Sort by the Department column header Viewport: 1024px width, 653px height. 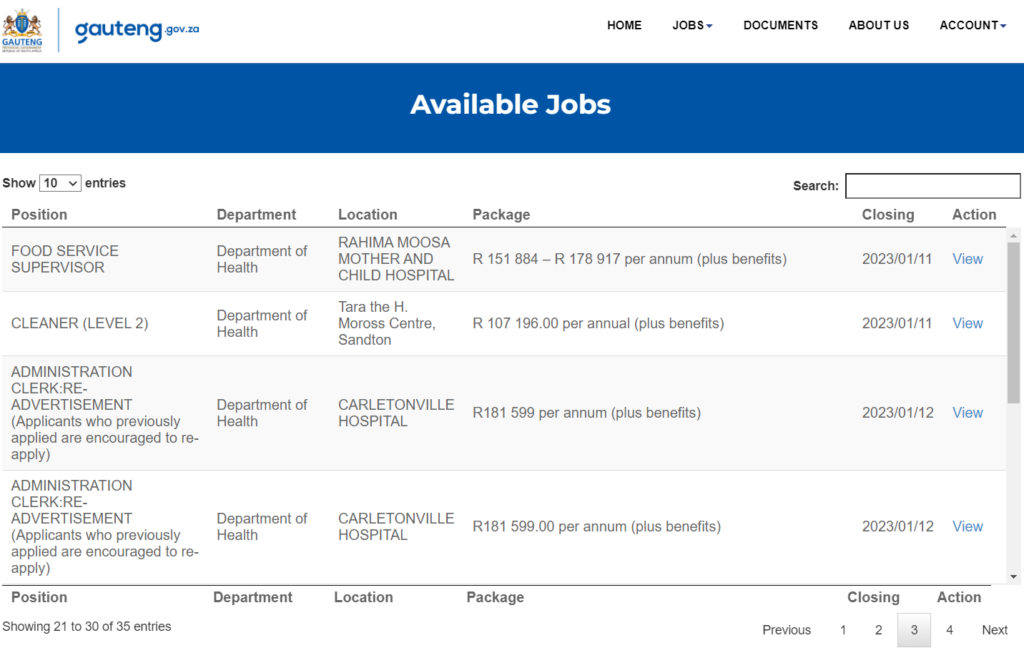(256, 215)
